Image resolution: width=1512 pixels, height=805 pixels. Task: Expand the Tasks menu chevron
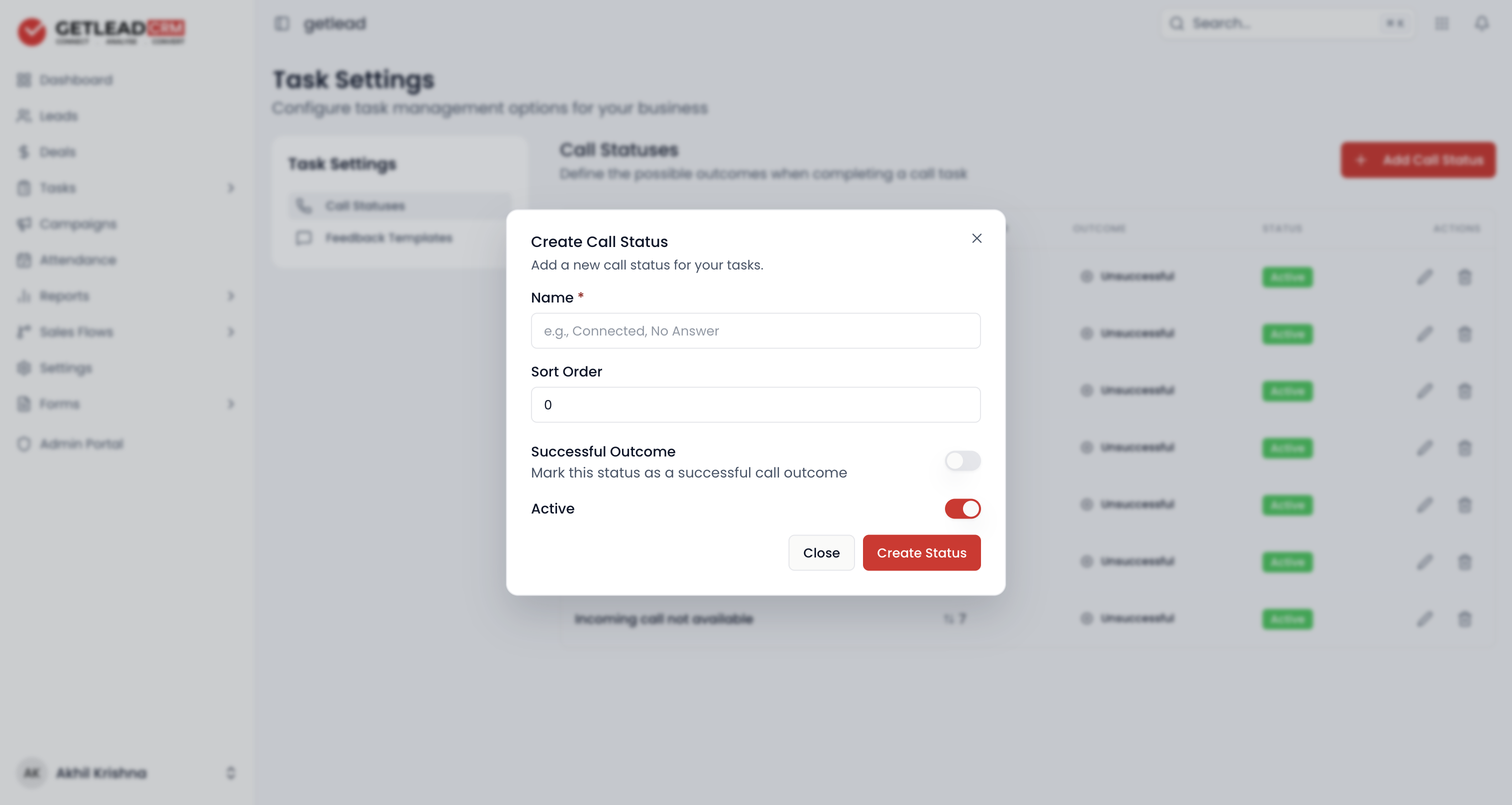point(230,188)
